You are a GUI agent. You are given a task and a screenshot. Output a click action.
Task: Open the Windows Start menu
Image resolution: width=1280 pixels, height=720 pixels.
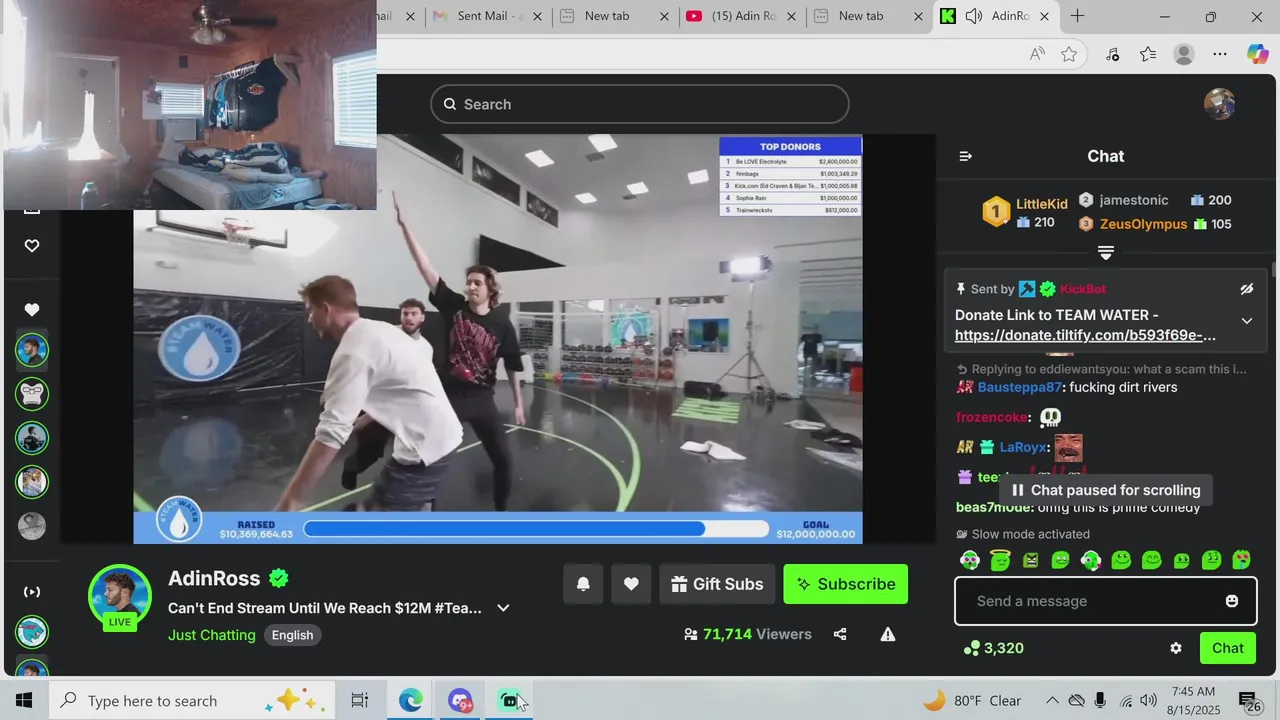24,701
